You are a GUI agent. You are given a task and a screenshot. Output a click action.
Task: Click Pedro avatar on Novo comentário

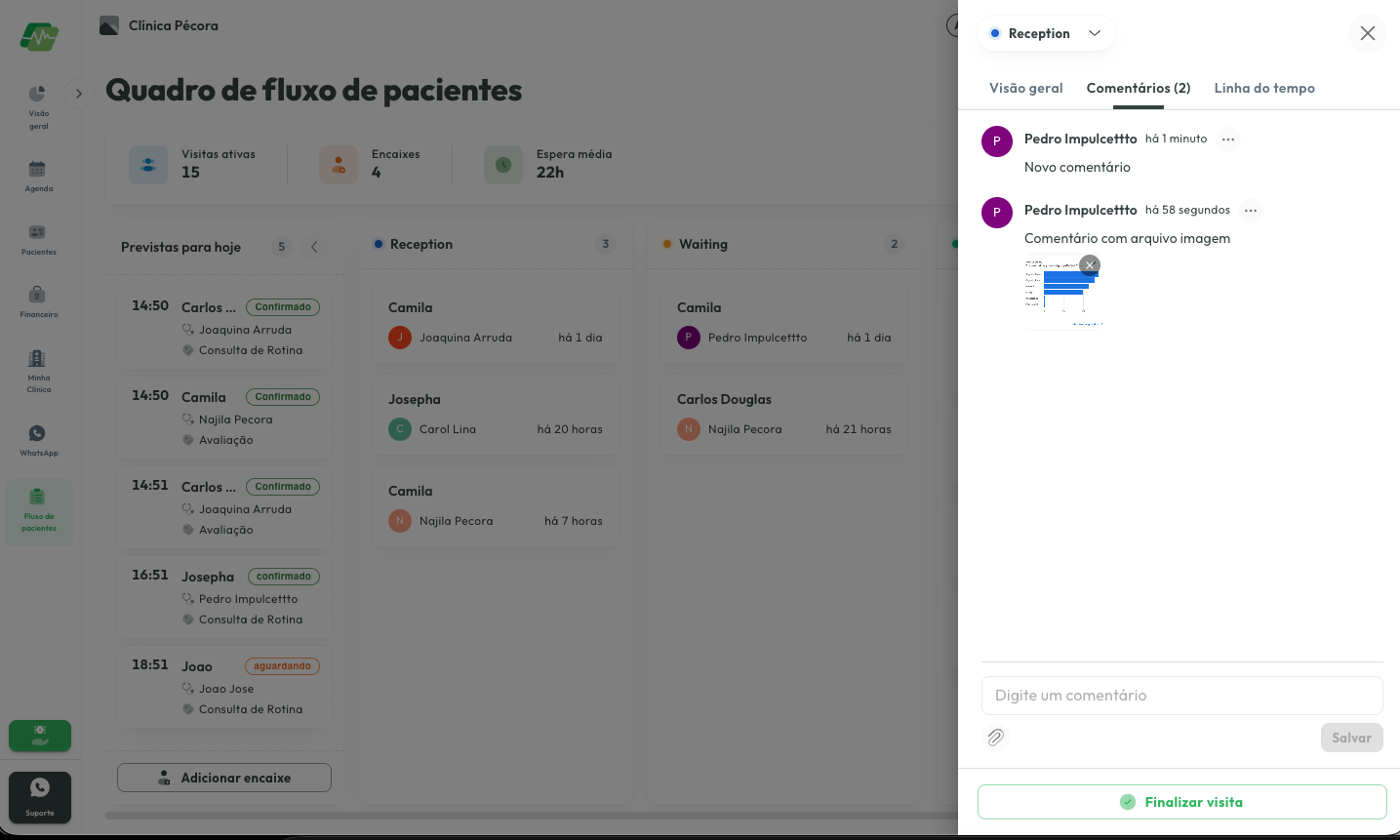996,141
